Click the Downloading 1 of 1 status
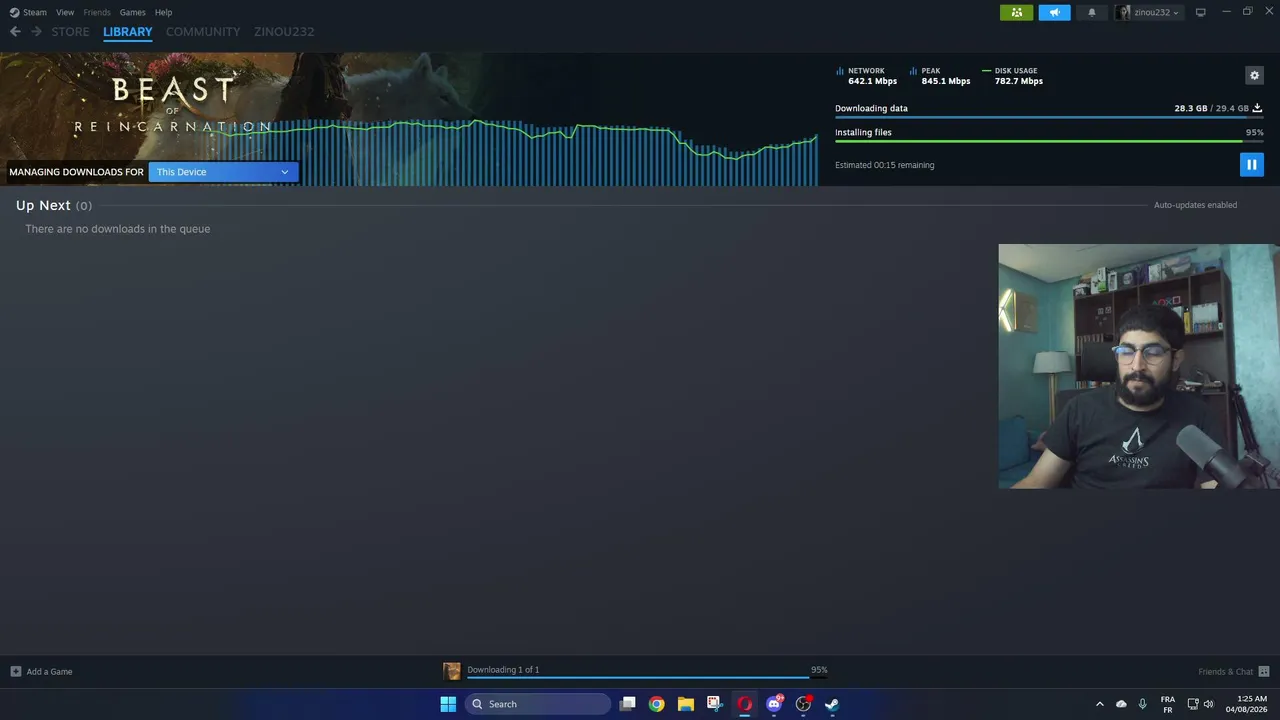The width and height of the screenshot is (1280, 720). pyautogui.click(x=503, y=670)
